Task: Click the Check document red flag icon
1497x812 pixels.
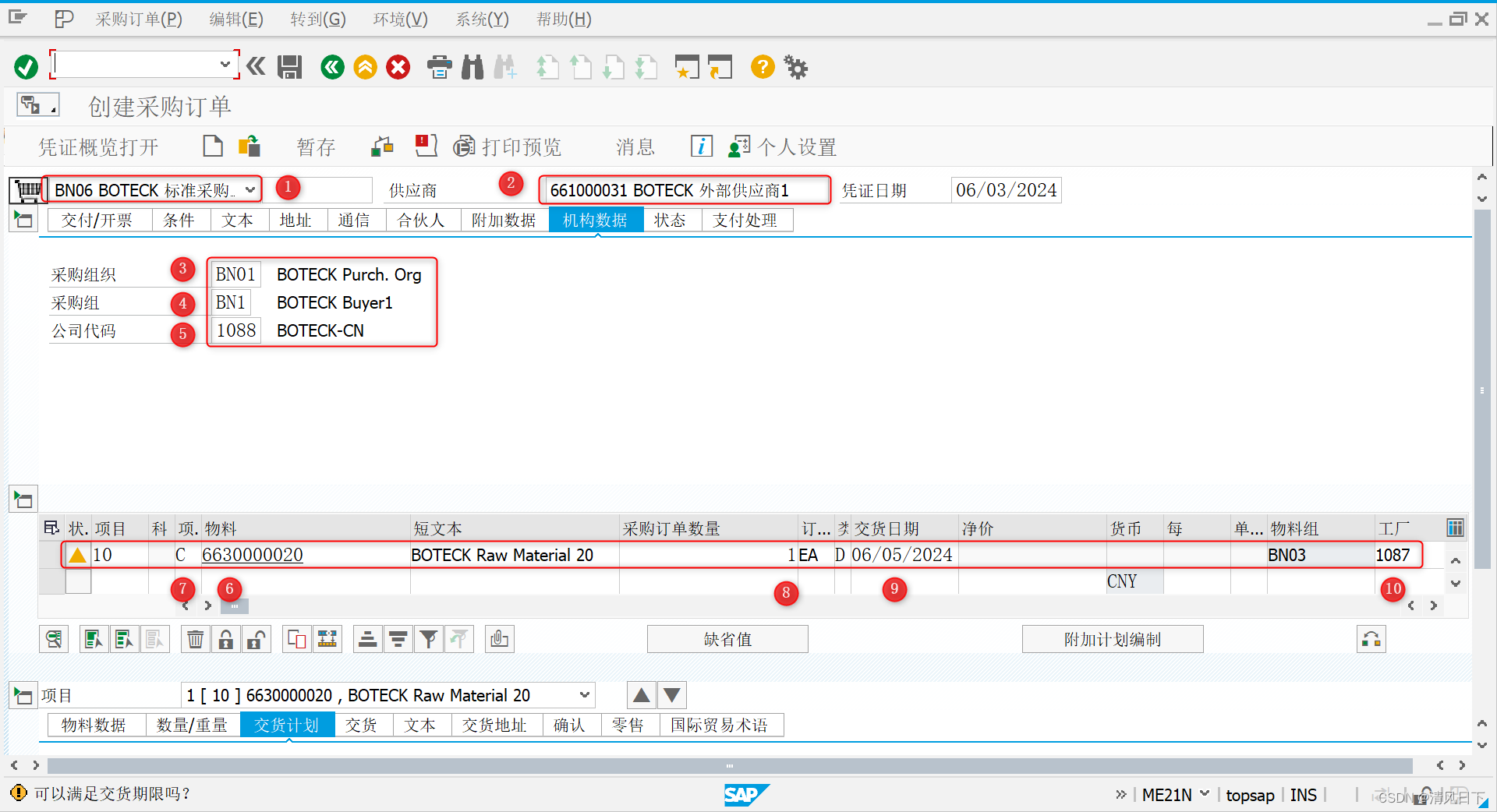Action: 426,146
